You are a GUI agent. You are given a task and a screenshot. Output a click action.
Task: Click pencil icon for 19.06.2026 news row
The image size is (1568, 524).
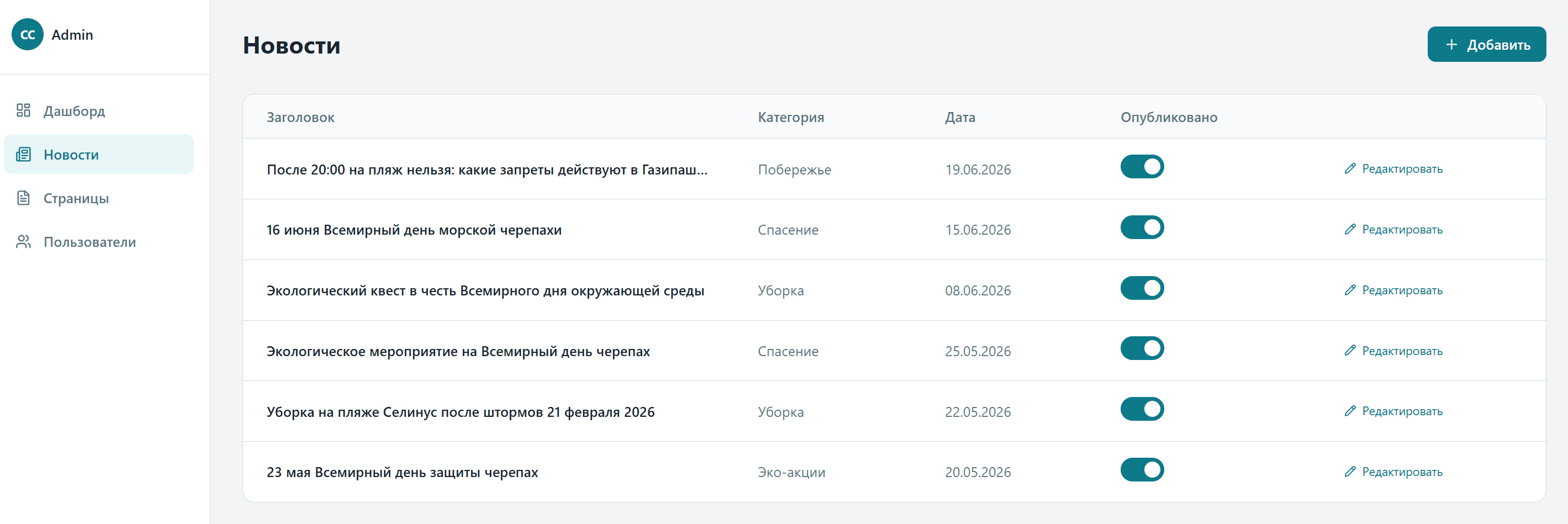coord(1350,168)
